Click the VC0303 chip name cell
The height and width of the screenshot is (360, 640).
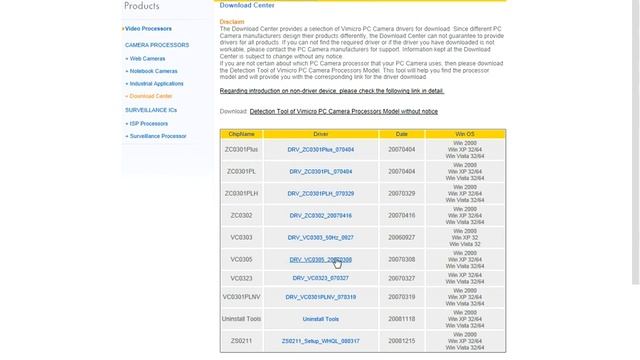click(x=242, y=238)
